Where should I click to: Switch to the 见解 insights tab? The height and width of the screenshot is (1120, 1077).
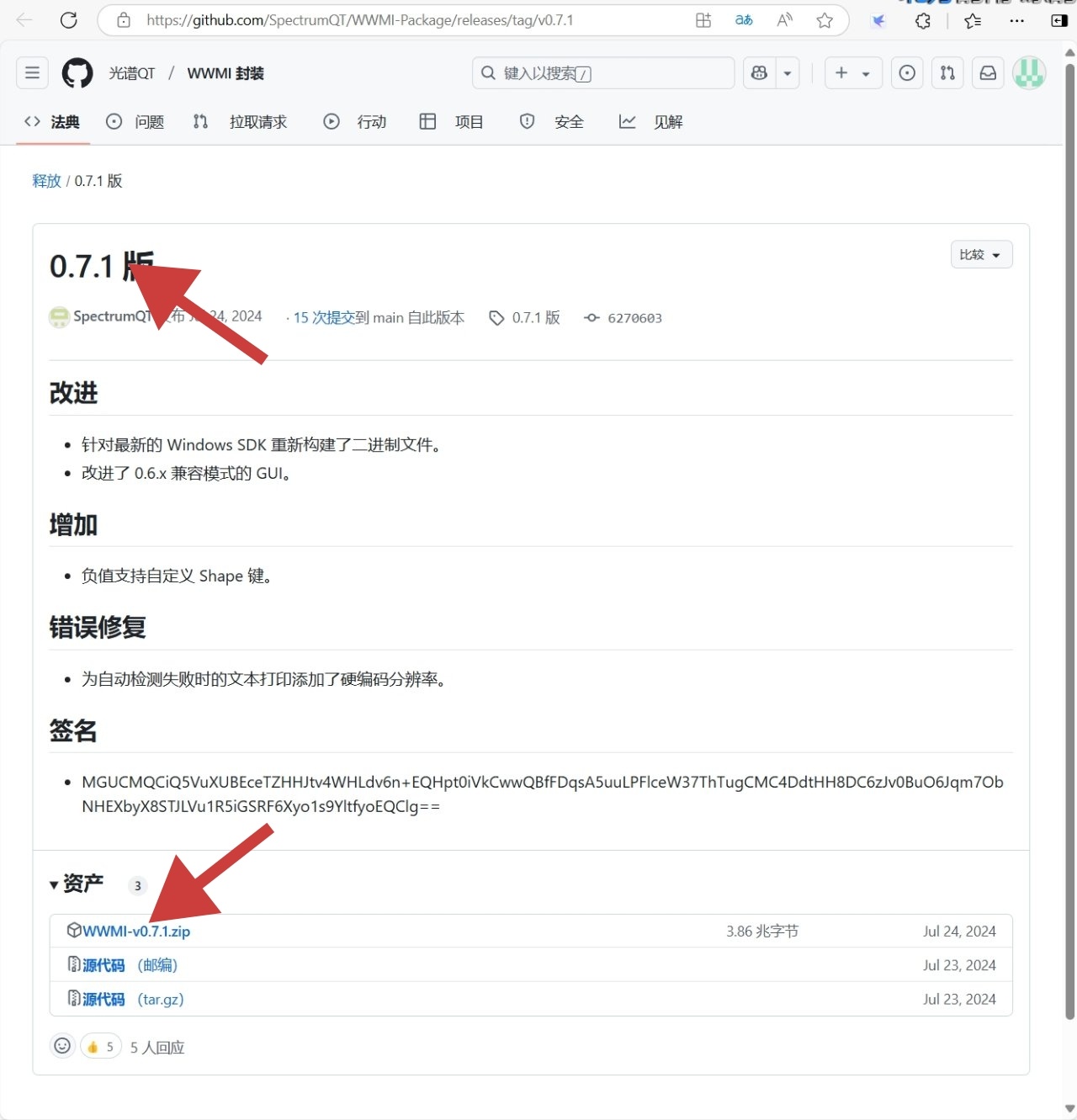651,122
